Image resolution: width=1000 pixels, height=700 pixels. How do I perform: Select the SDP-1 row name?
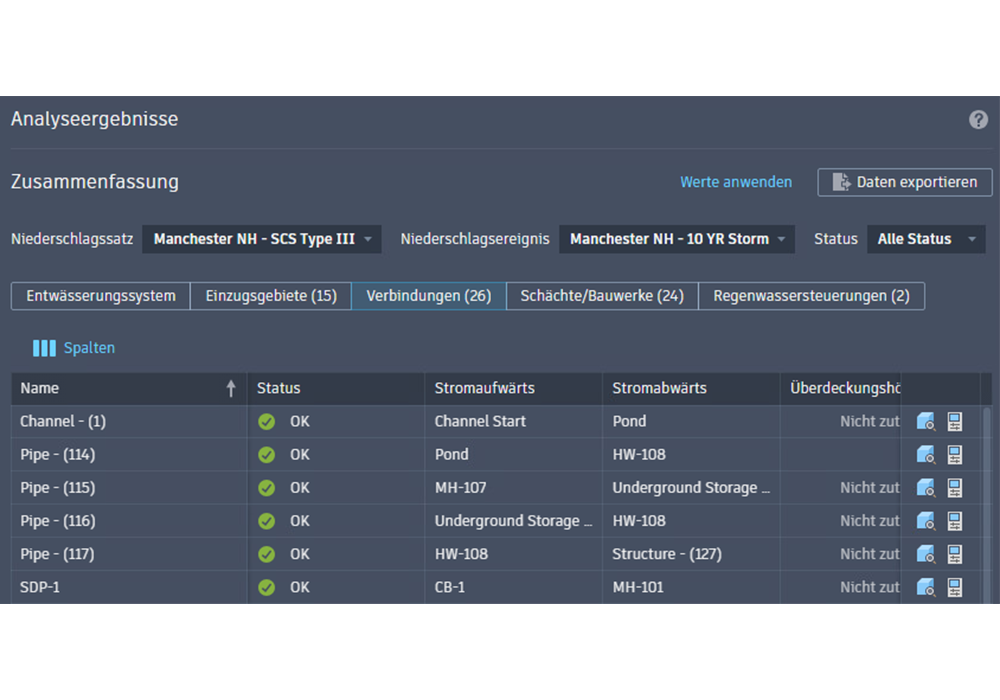[x=40, y=587]
